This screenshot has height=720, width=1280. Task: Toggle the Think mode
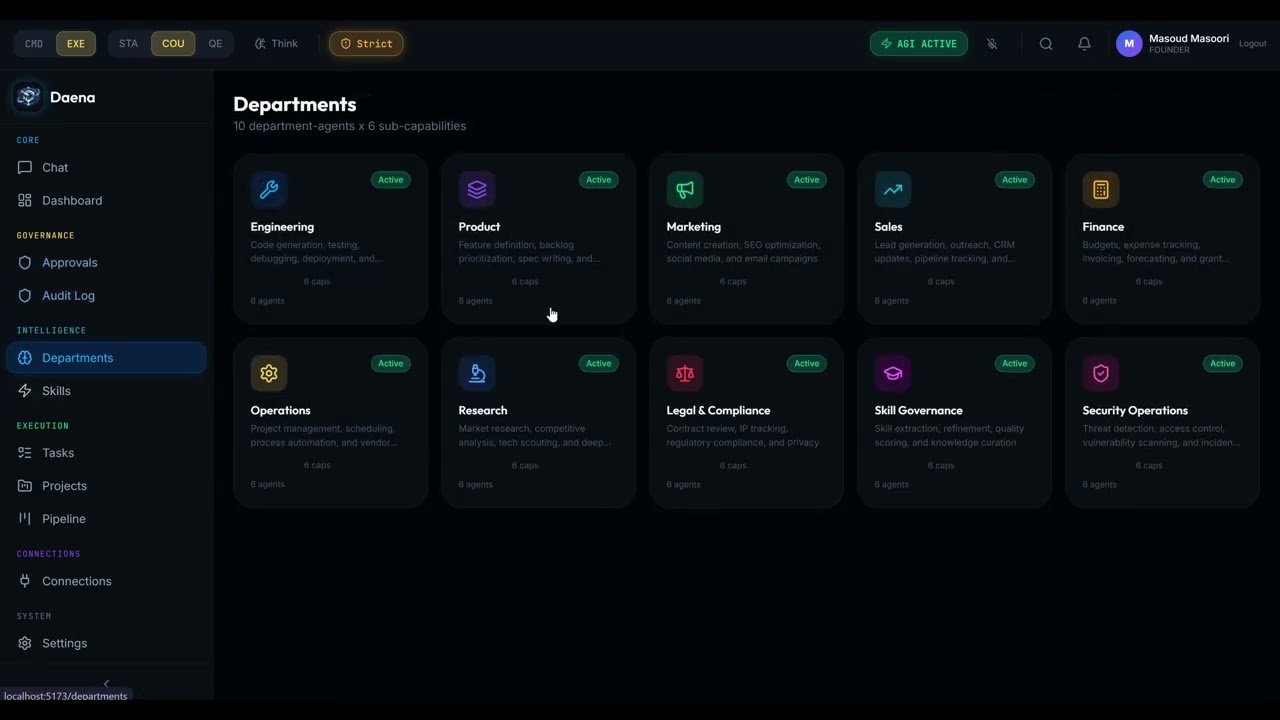click(276, 44)
